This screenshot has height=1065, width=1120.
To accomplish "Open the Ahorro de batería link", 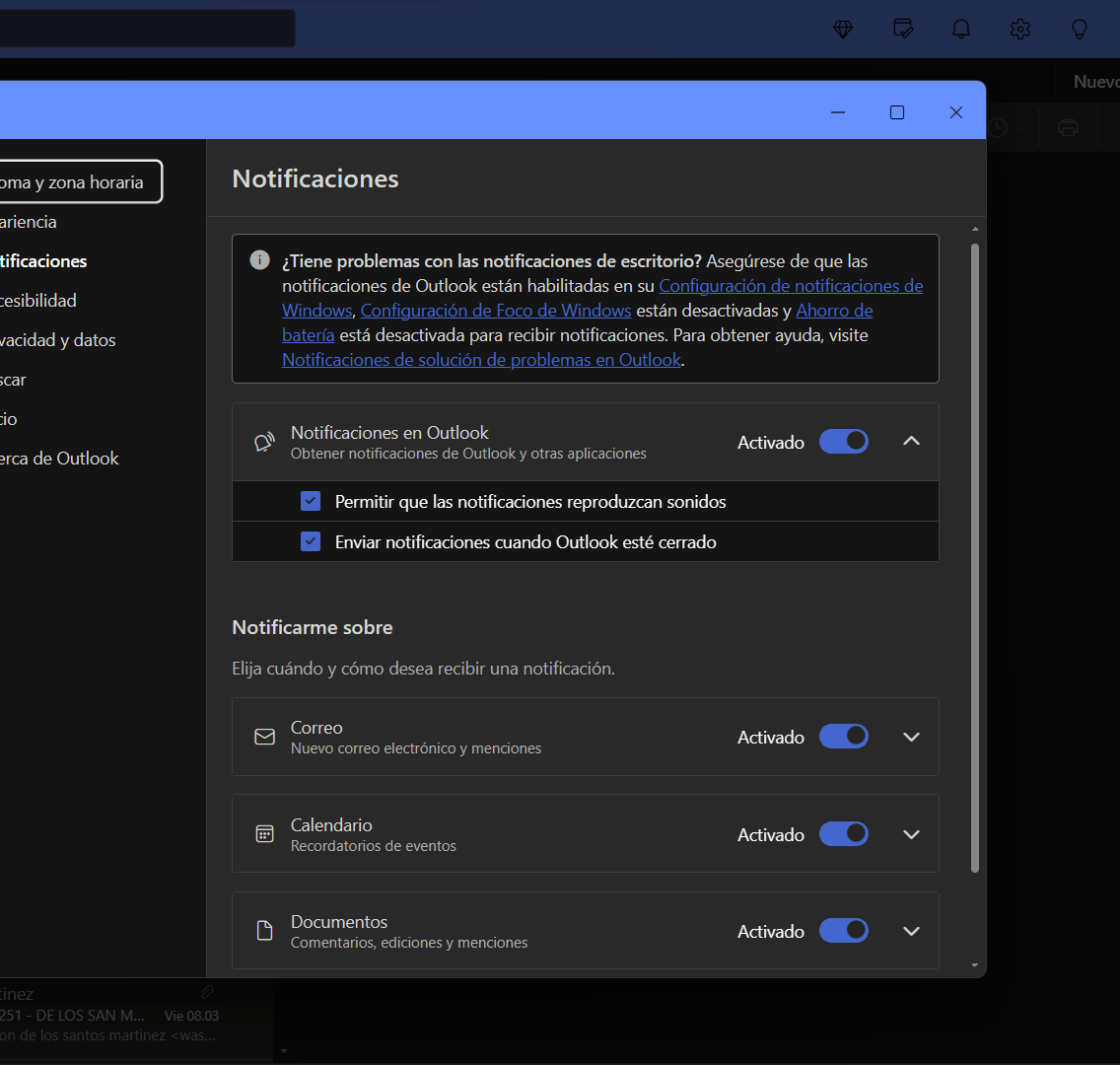I will tap(834, 311).
